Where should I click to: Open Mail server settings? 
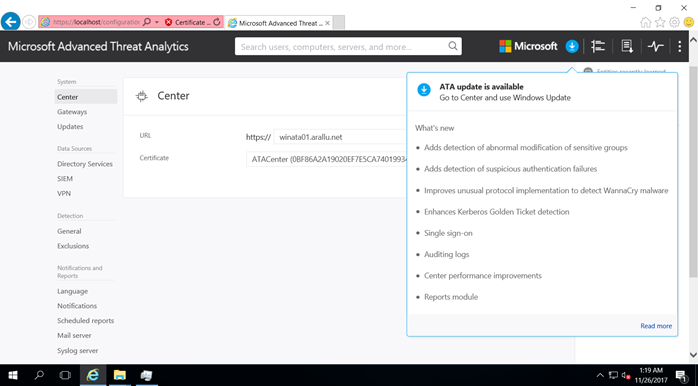pyautogui.click(x=74, y=335)
